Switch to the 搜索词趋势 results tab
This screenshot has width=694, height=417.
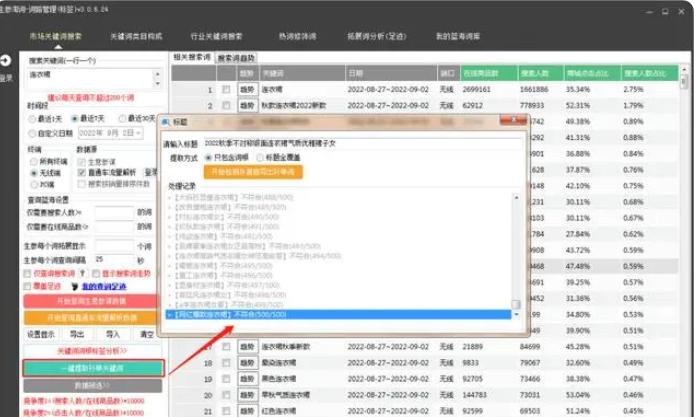[x=236, y=58]
